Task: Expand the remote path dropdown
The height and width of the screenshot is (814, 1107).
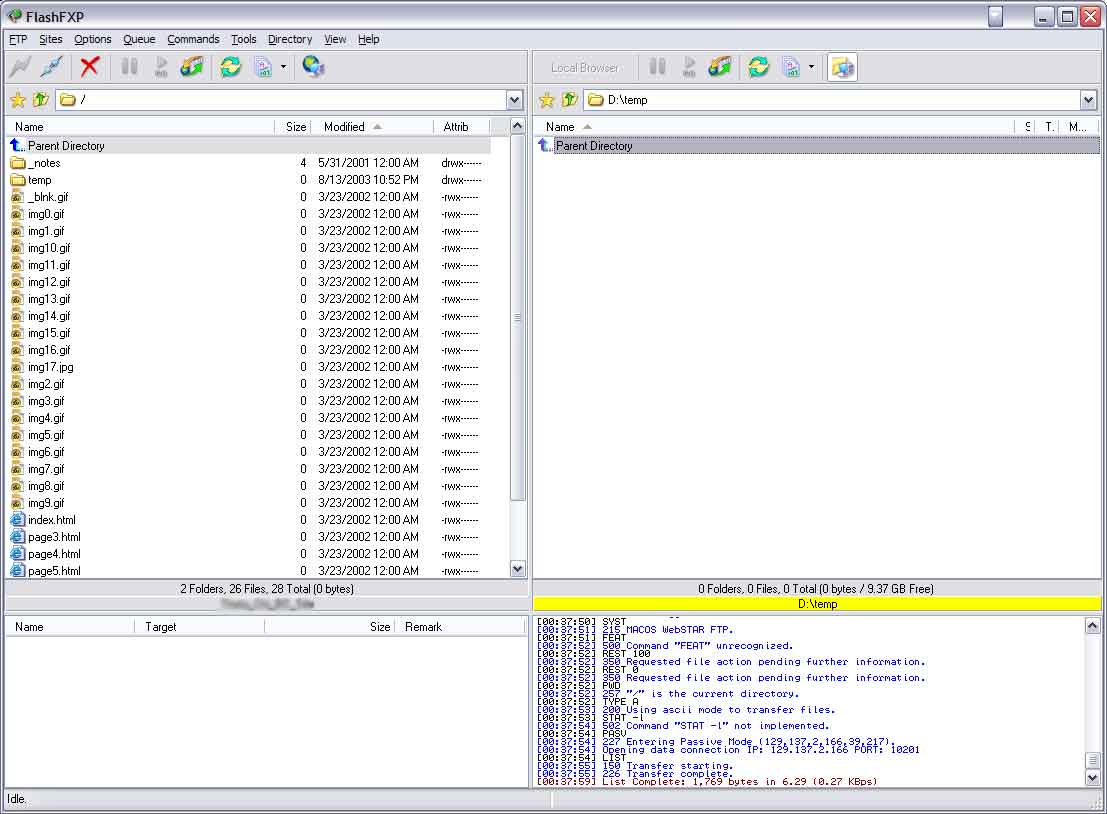Action: (x=514, y=100)
